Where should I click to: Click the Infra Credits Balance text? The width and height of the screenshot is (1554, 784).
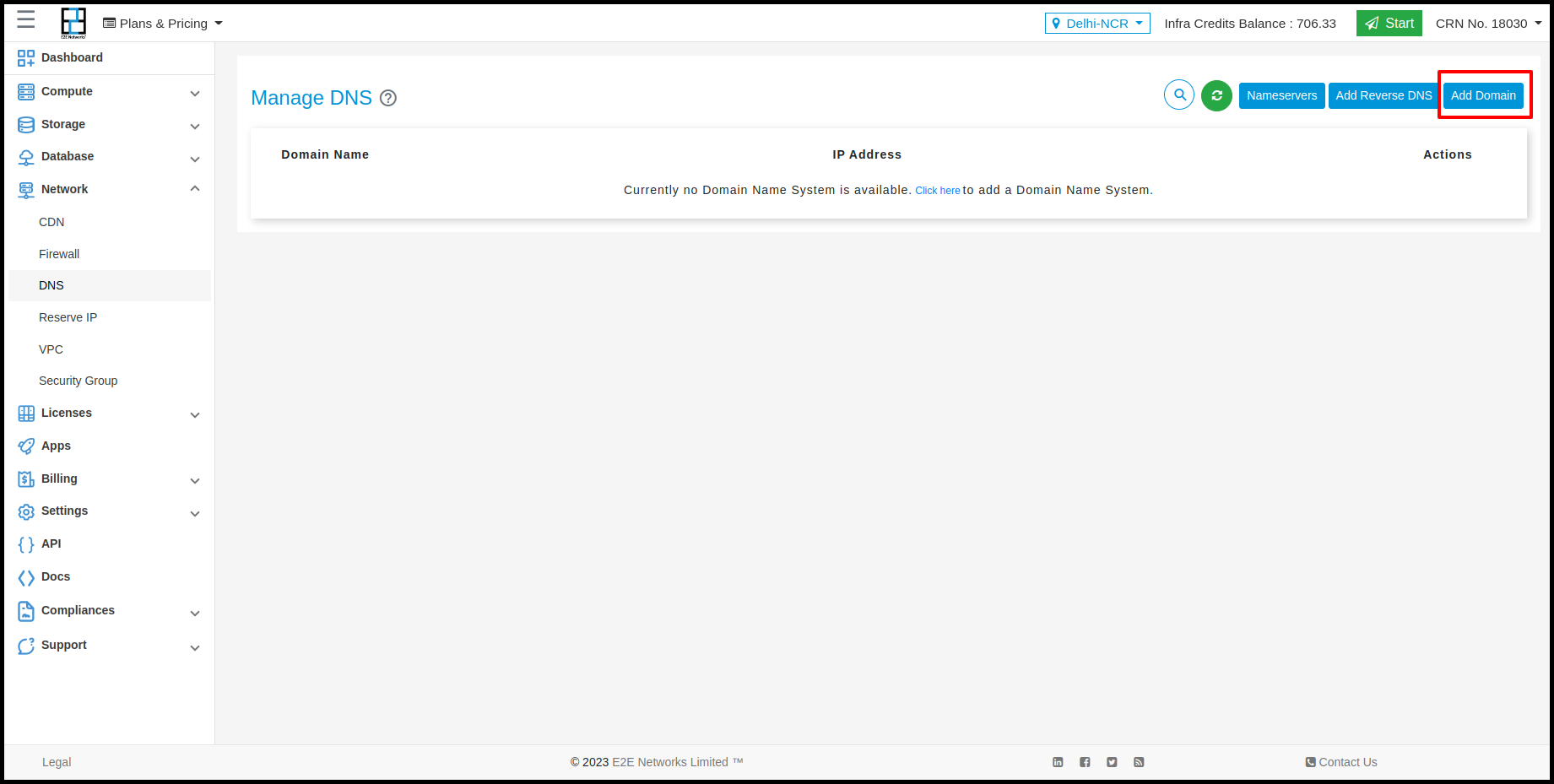(x=1250, y=24)
